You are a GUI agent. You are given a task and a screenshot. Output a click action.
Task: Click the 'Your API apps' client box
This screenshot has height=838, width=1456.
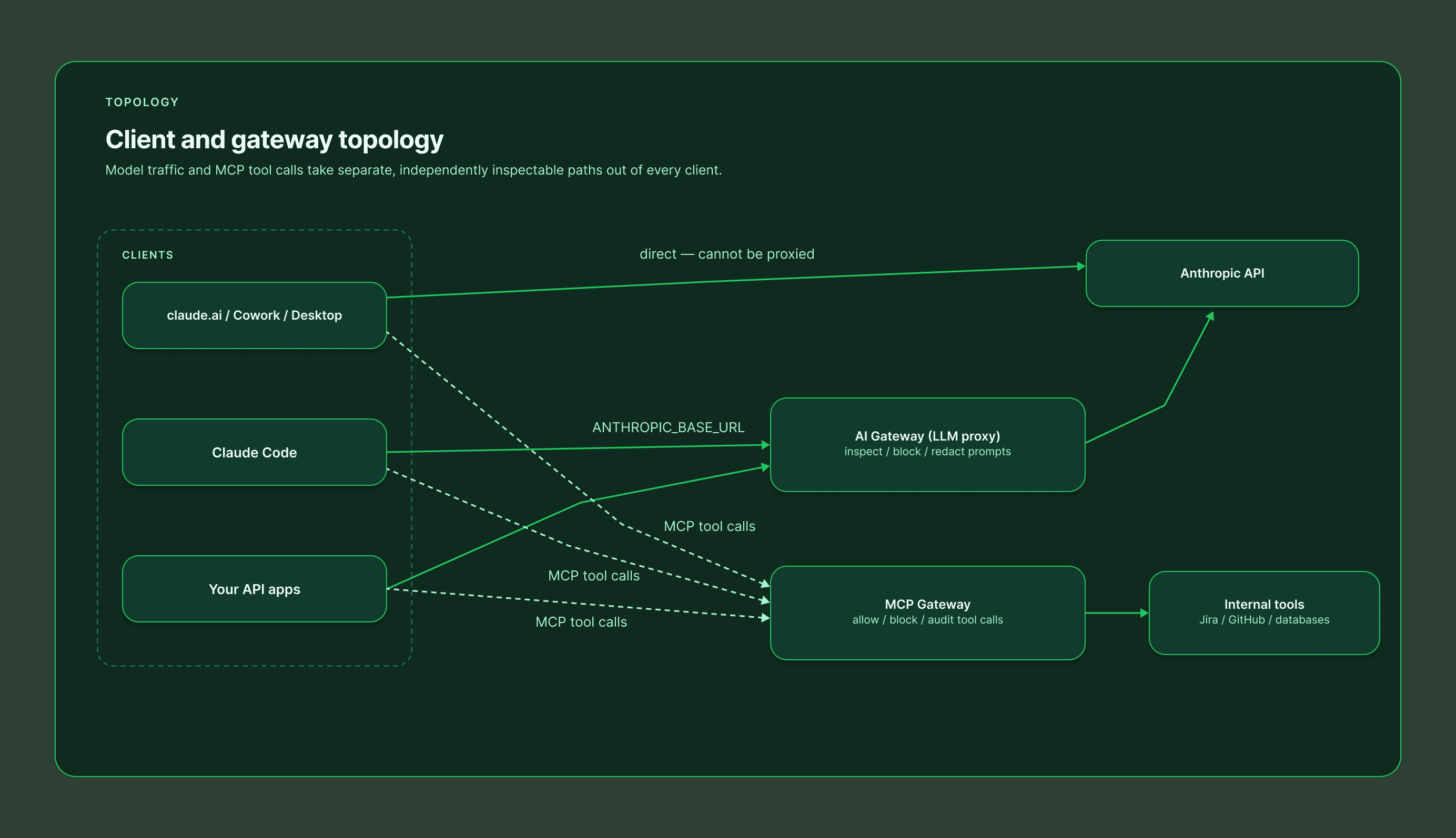pyautogui.click(x=254, y=589)
